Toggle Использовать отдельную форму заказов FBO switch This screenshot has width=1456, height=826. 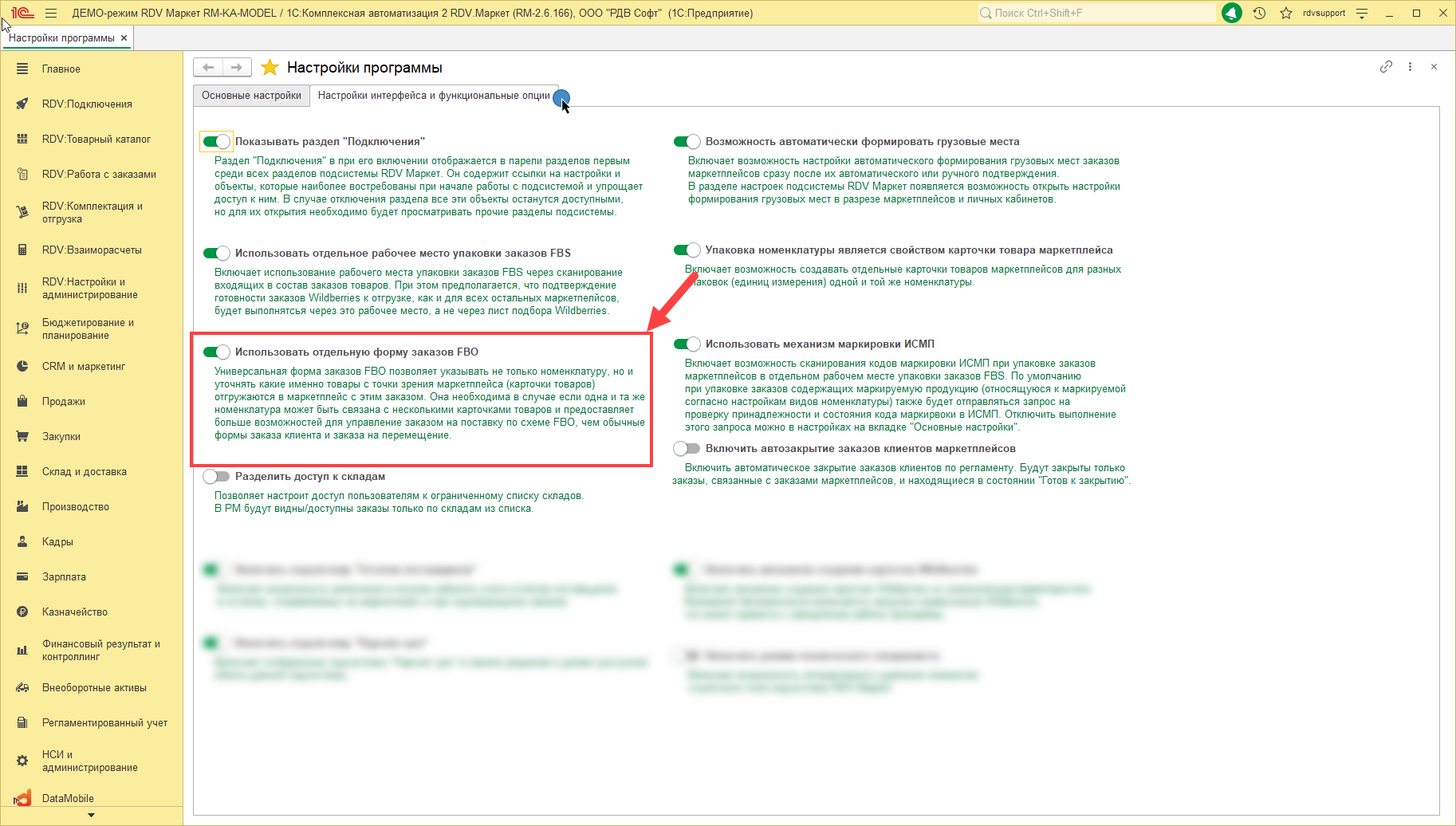[216, 352]
